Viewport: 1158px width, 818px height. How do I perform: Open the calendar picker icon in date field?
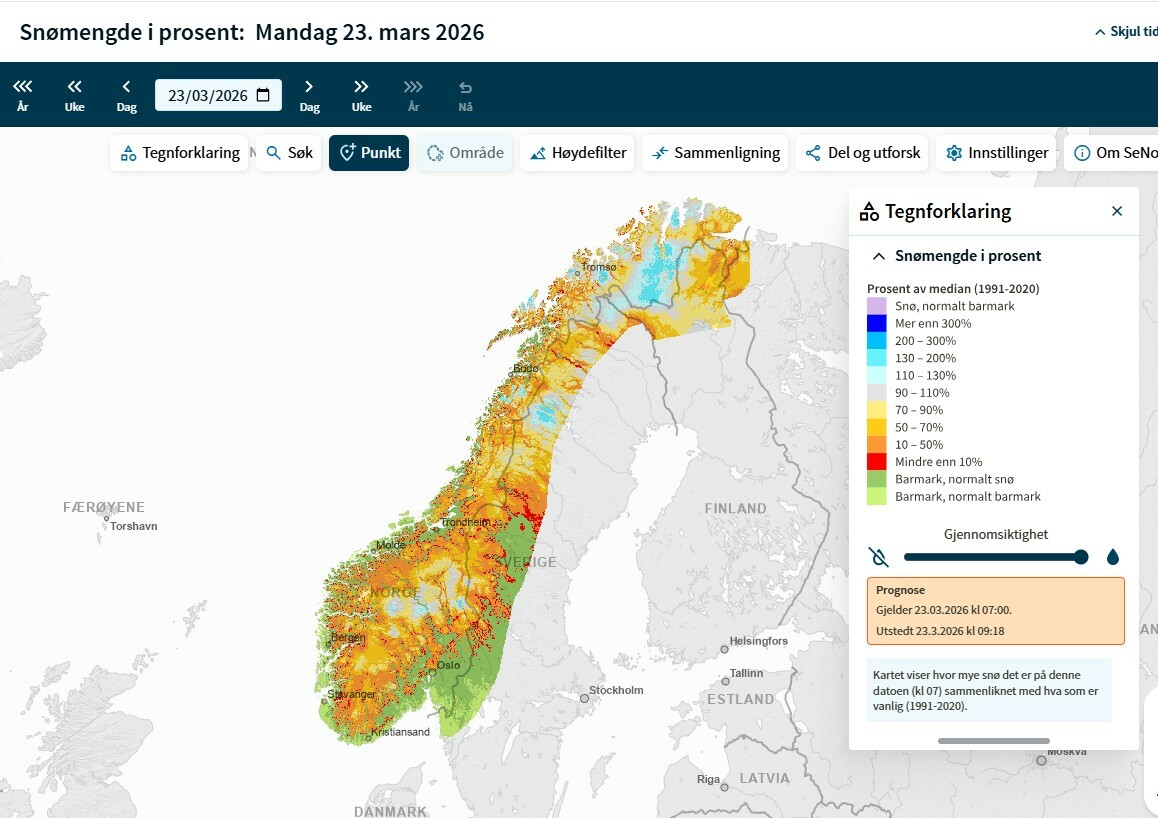coord(263,95)
